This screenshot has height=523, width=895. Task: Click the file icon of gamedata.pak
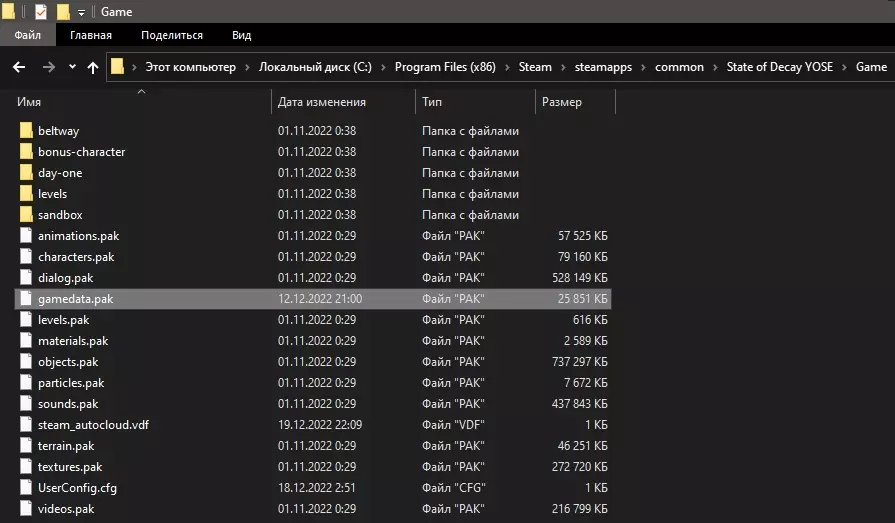[26, 299]
